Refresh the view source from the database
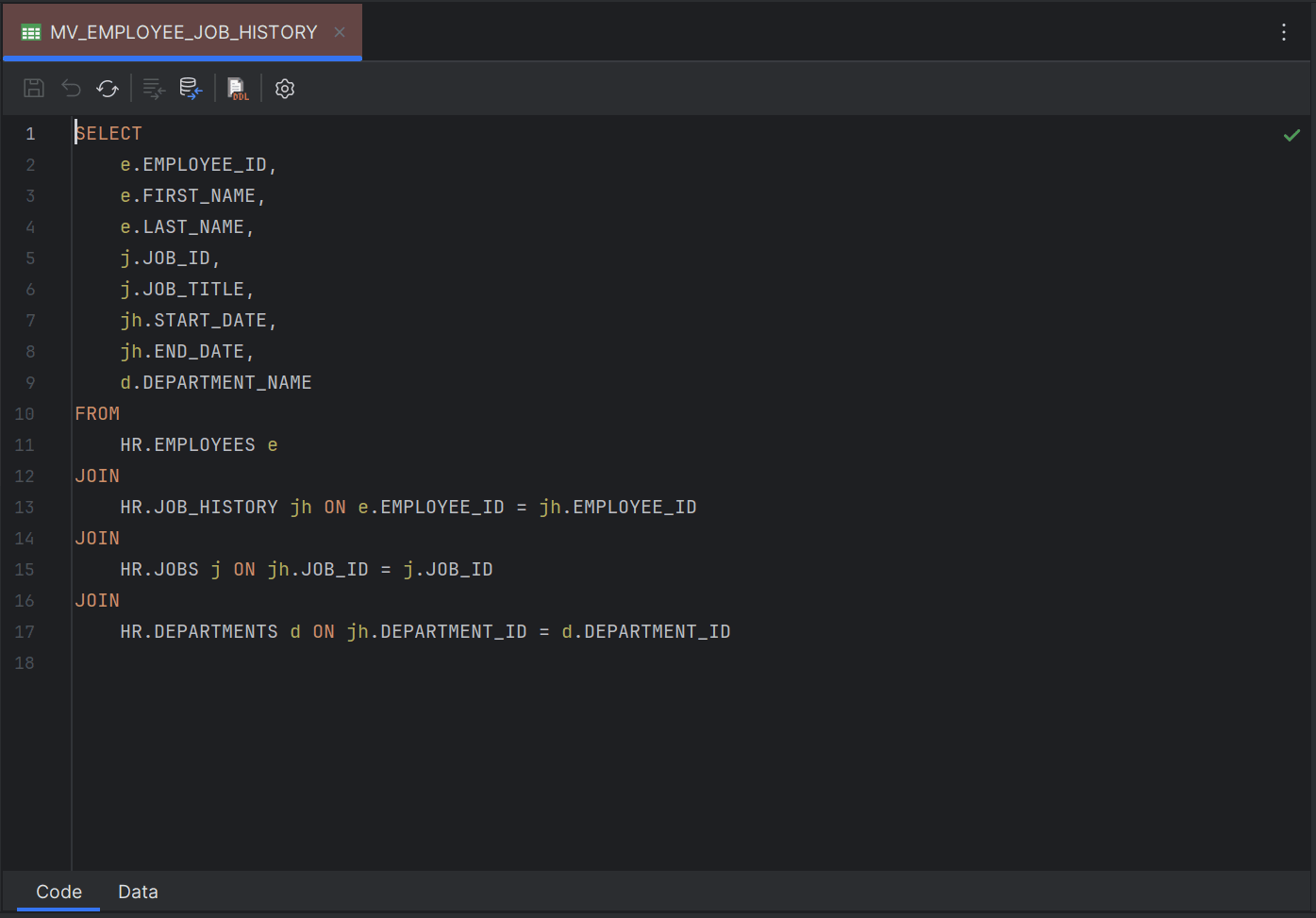 pyautogui.click(x=108, y=88)
